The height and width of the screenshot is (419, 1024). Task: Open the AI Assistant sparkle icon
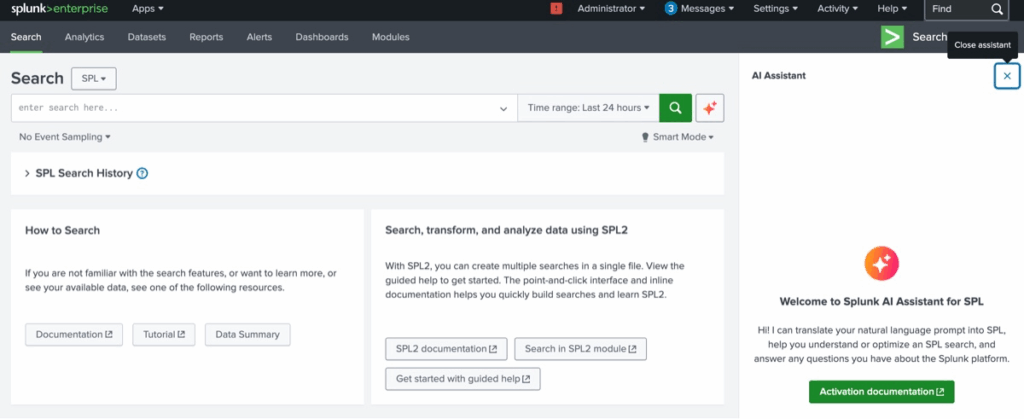pyautogui.click(x=710, y=108)
